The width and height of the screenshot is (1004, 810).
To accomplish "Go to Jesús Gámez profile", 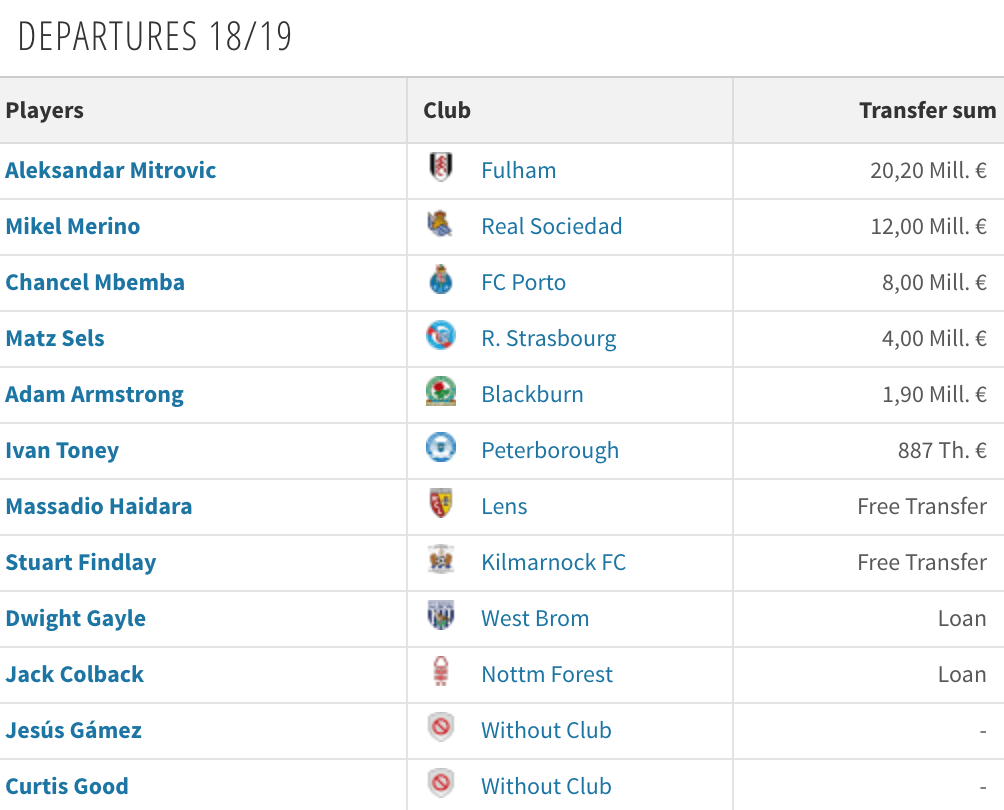I will tap(74, 730).
